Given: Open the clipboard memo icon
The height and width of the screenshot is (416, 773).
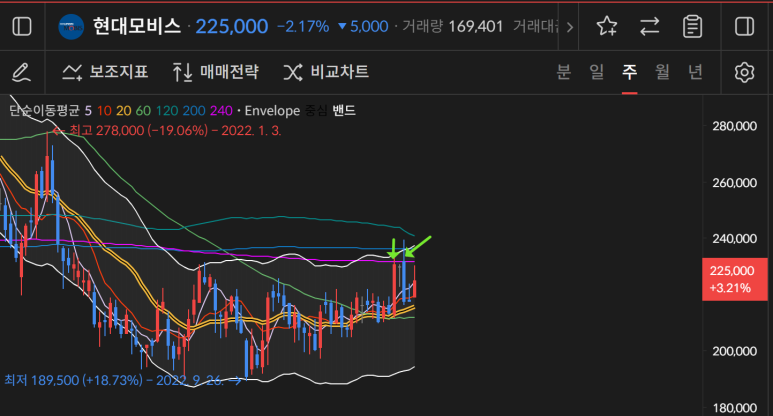Looking at the screenshot, I should (x=692, y=27).
